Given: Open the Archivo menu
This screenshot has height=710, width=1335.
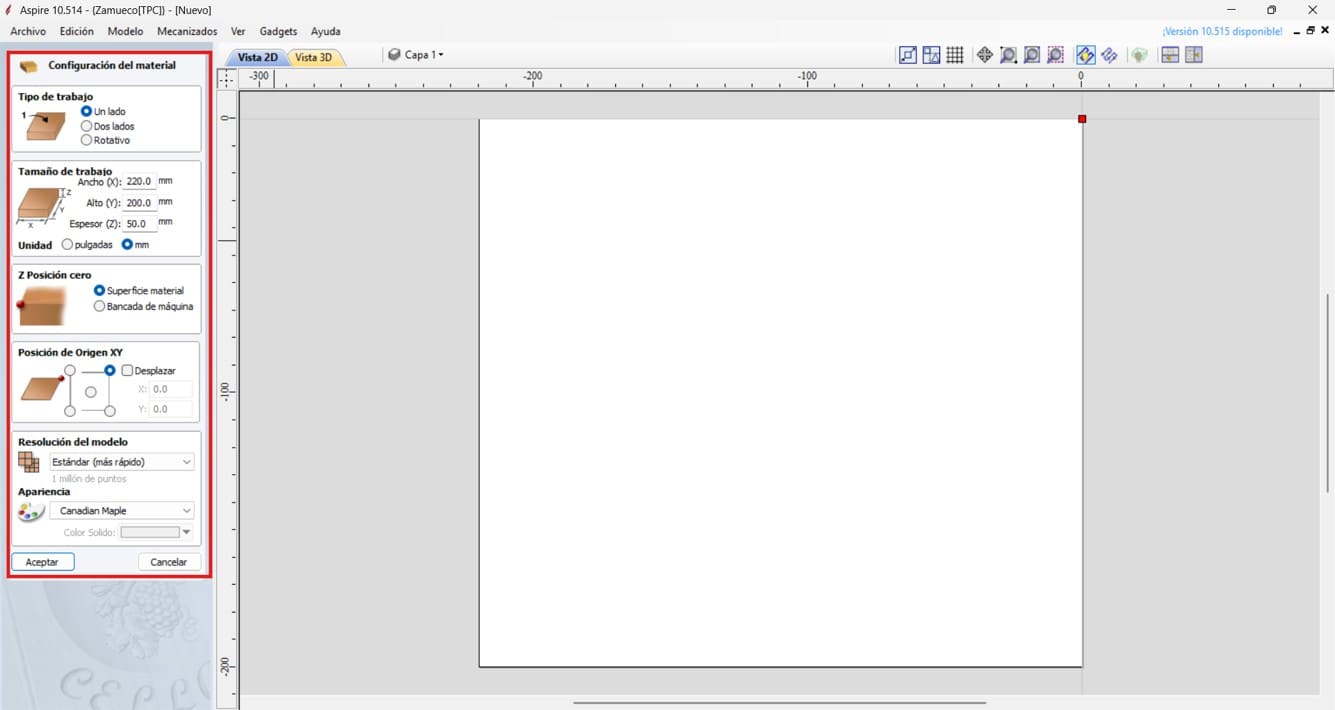Looking at the screenshot, I should 28,32.
